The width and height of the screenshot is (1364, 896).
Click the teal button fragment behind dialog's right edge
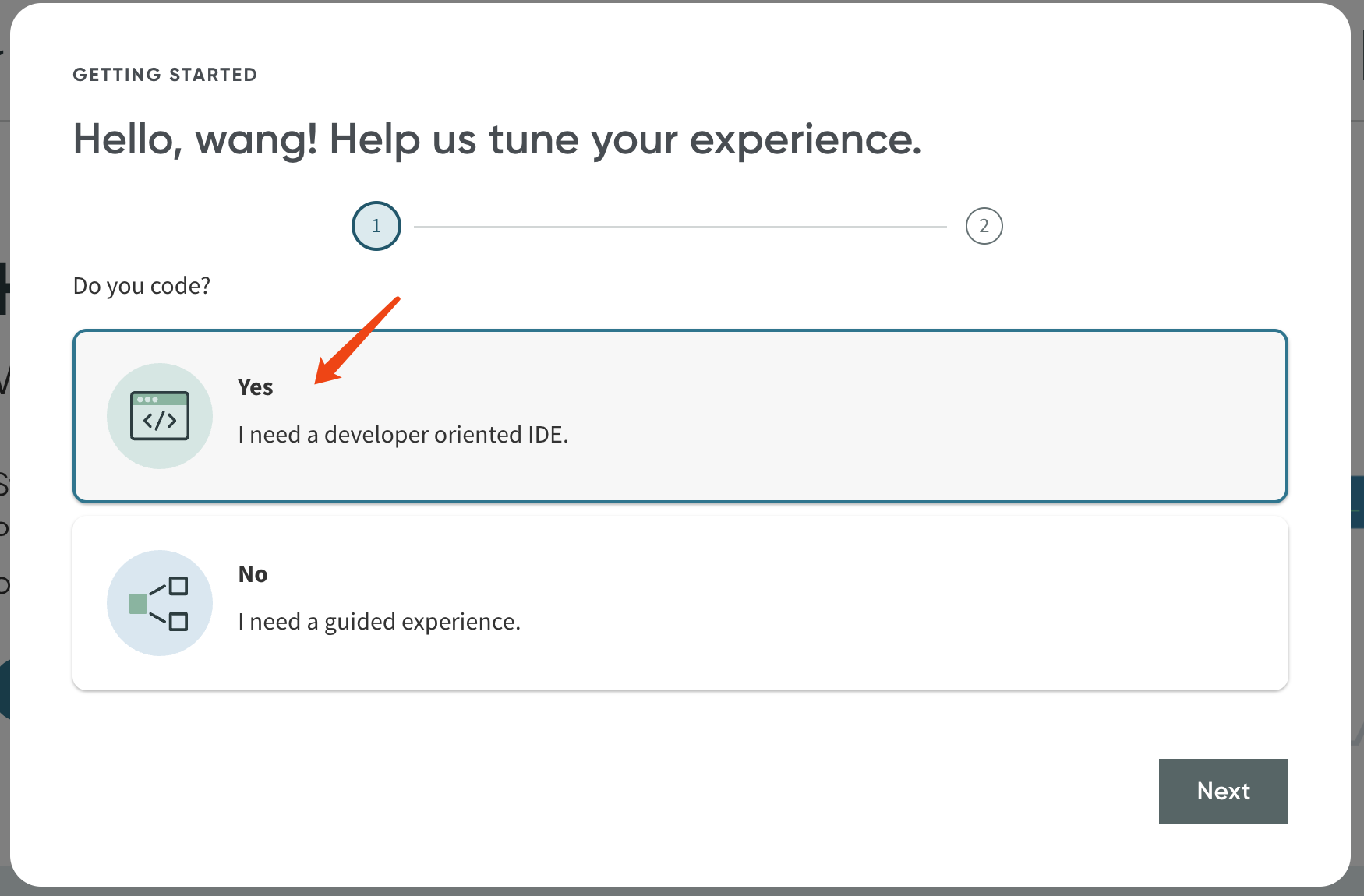pos(1357,503)
